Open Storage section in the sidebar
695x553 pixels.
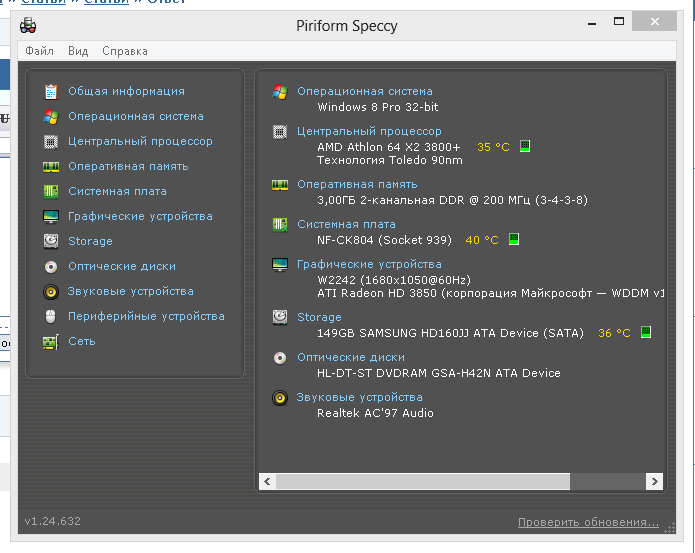[90, 241]
